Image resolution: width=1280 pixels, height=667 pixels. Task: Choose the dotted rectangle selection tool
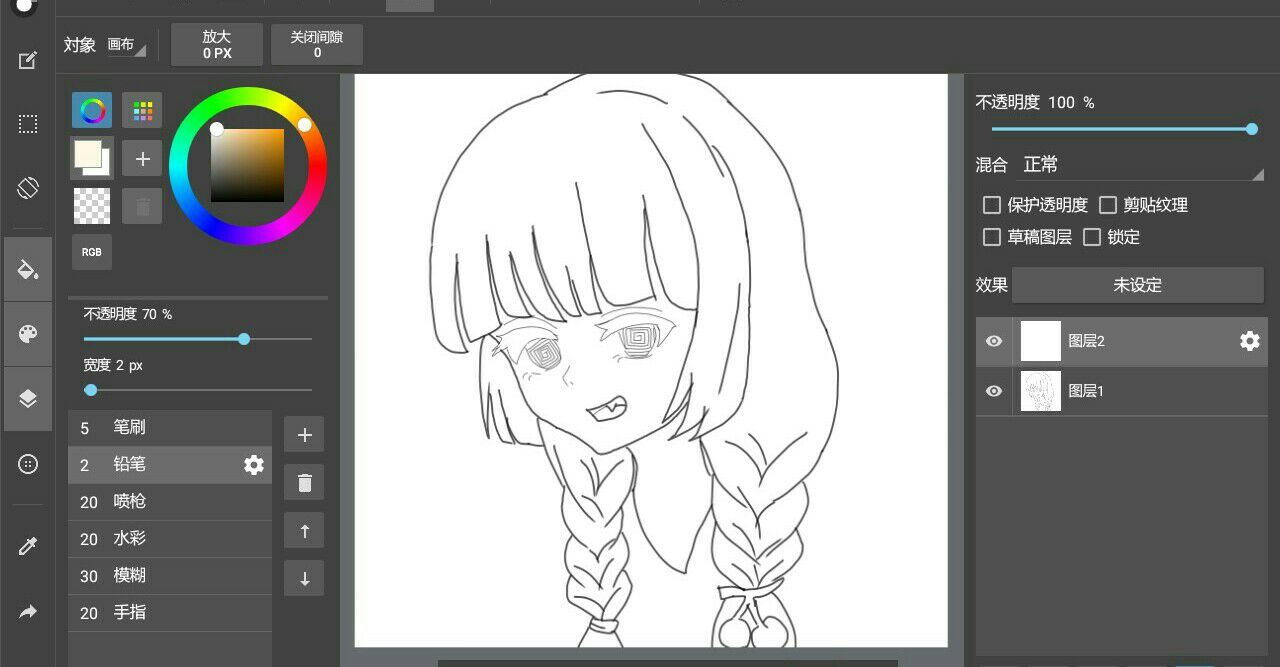[x=28, y=124]
